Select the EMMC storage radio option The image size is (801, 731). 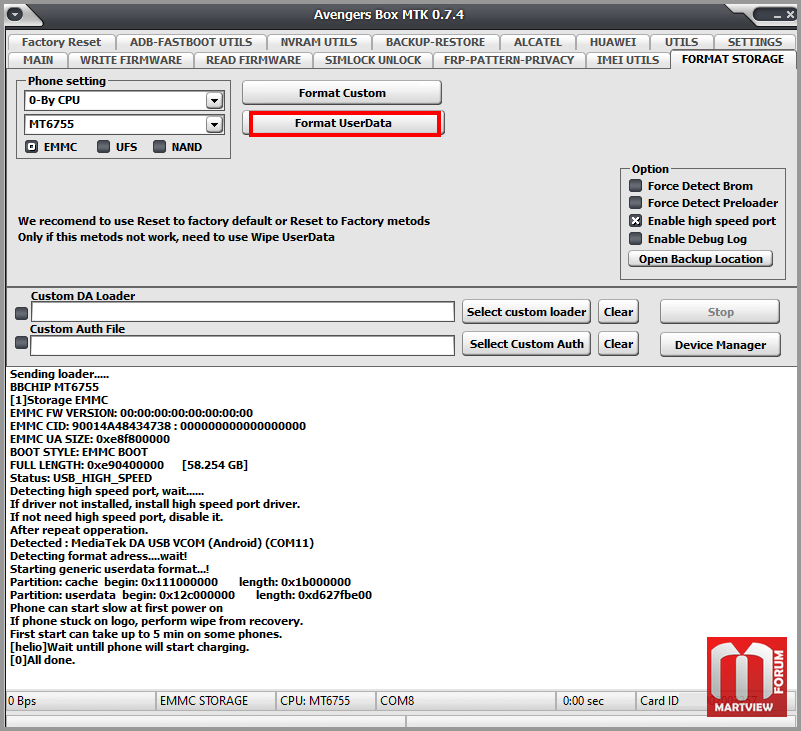coord(32,147)
